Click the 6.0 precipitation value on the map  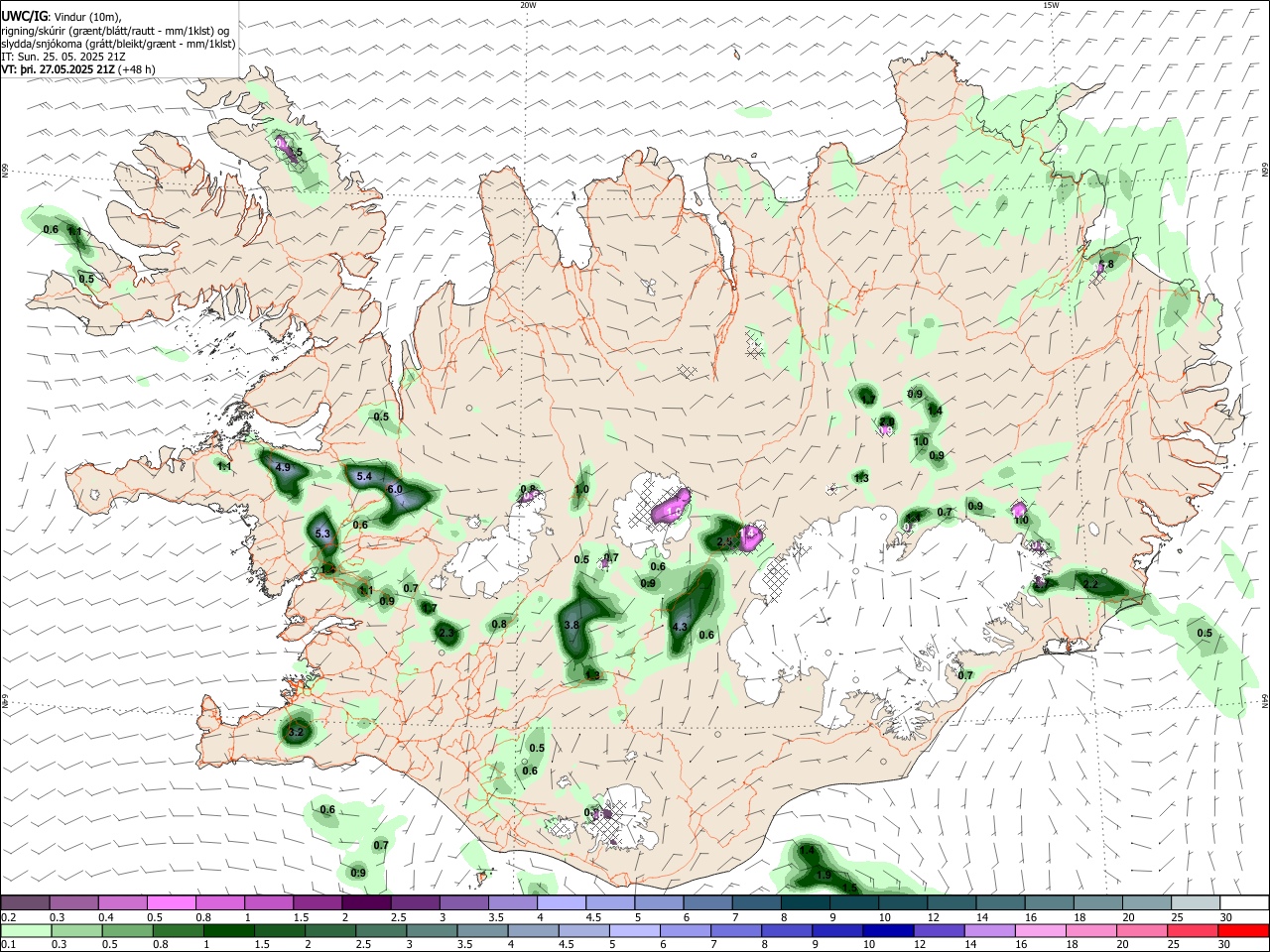coord(395,490)
